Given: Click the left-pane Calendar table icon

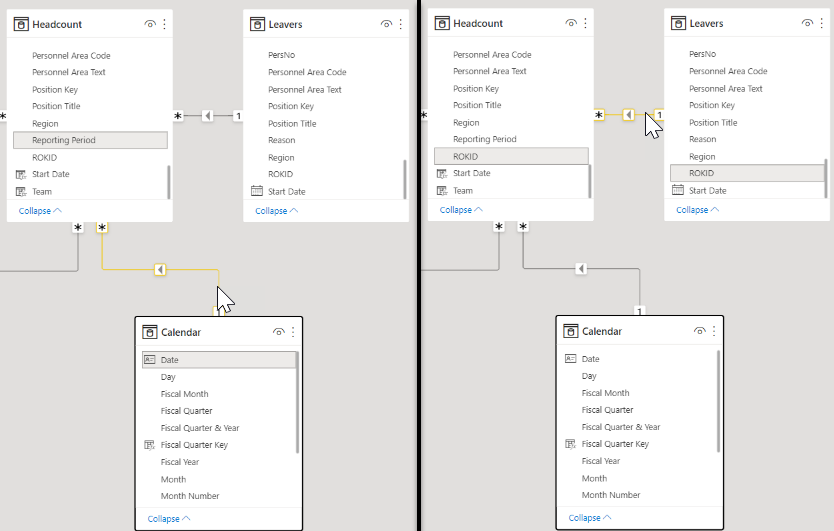Looking at the screenshot, I should (150, 332).
